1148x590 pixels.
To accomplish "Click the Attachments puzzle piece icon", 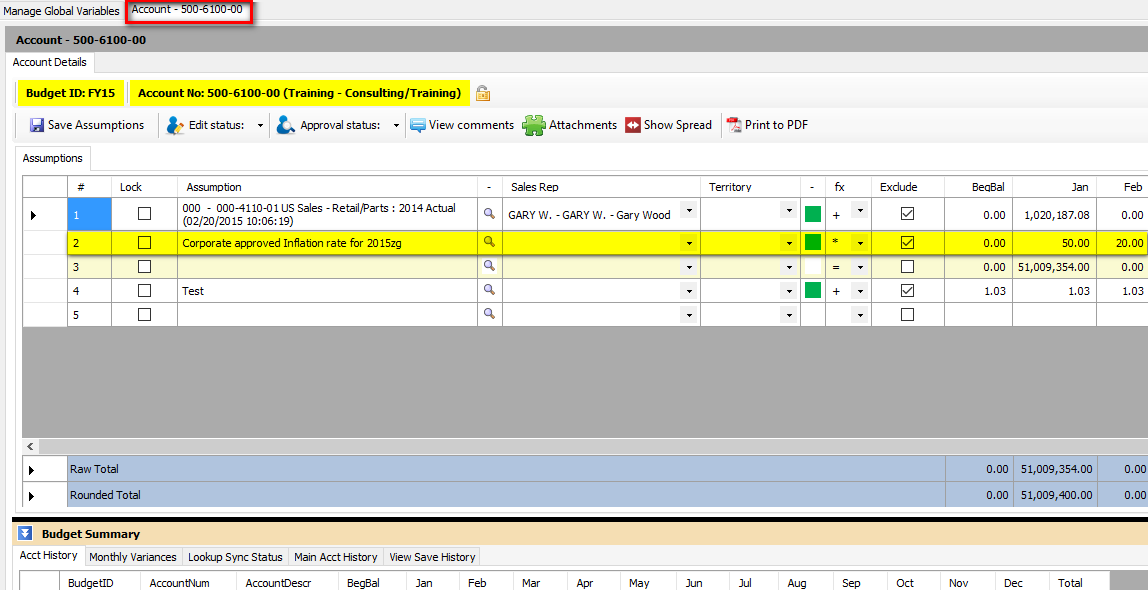I will tap(533, 125).
